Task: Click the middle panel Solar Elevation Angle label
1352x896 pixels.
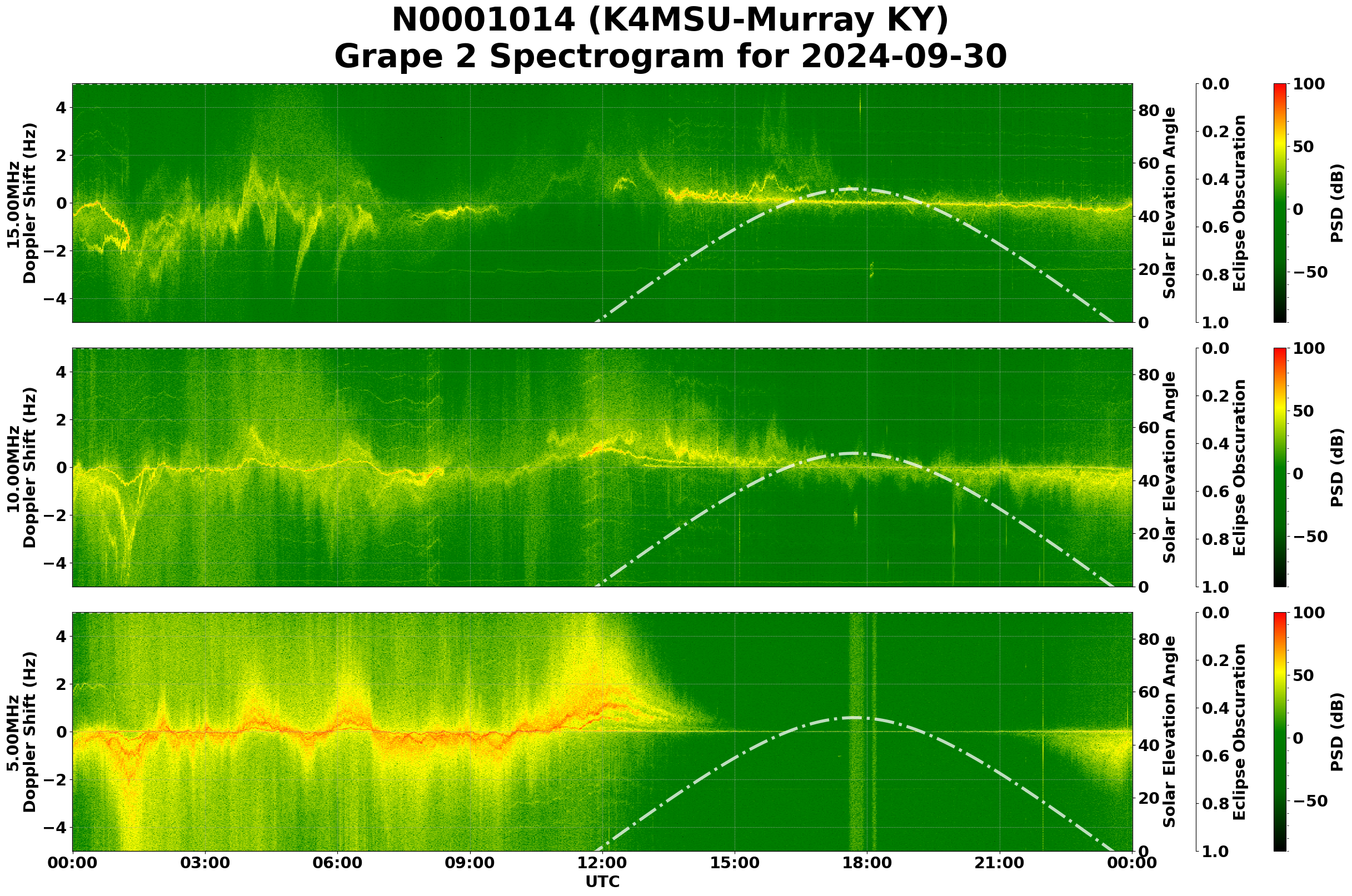Action: coord(1170,467)
